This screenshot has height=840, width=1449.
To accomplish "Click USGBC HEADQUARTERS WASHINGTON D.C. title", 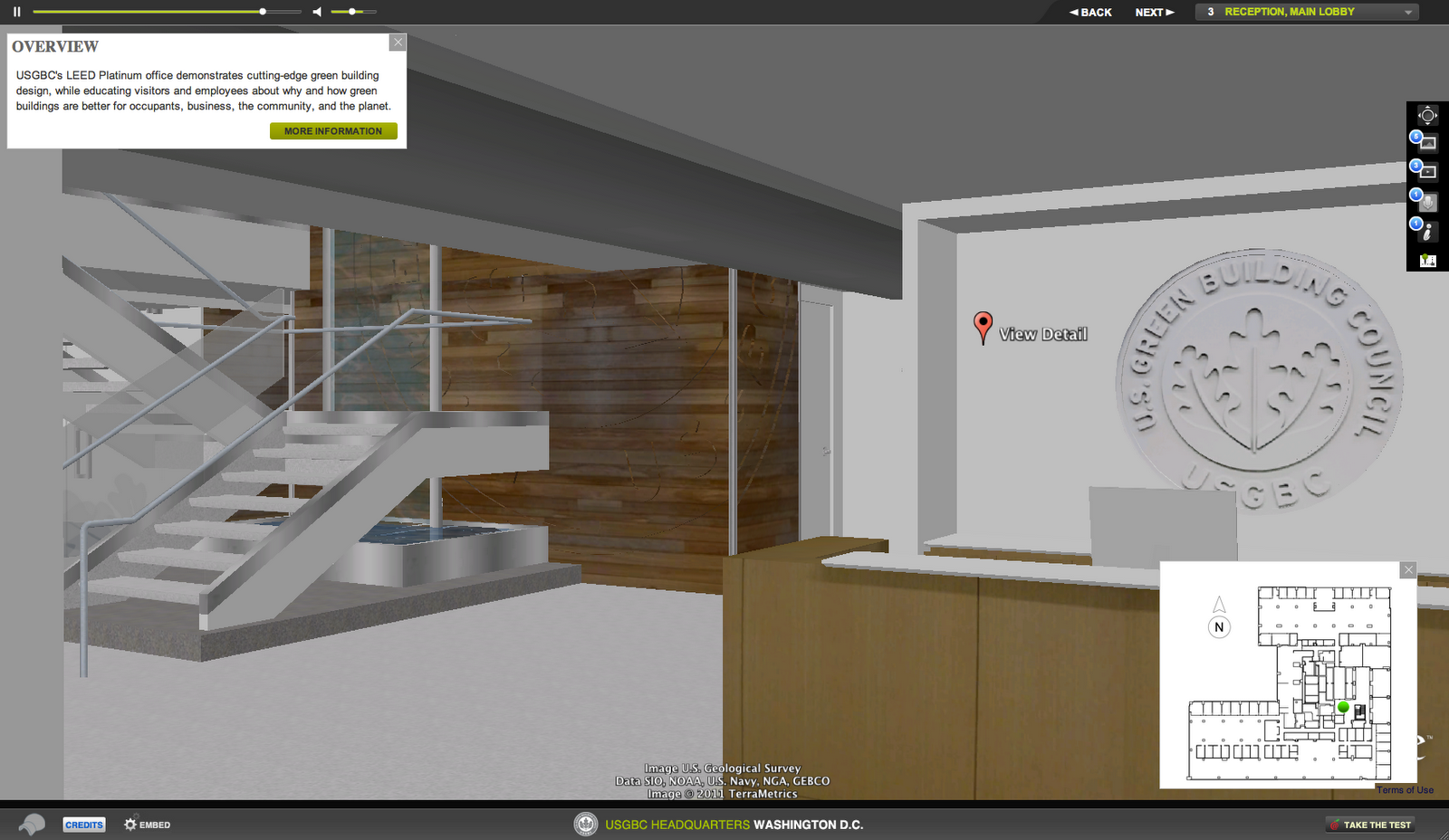I will click(734, 825).
